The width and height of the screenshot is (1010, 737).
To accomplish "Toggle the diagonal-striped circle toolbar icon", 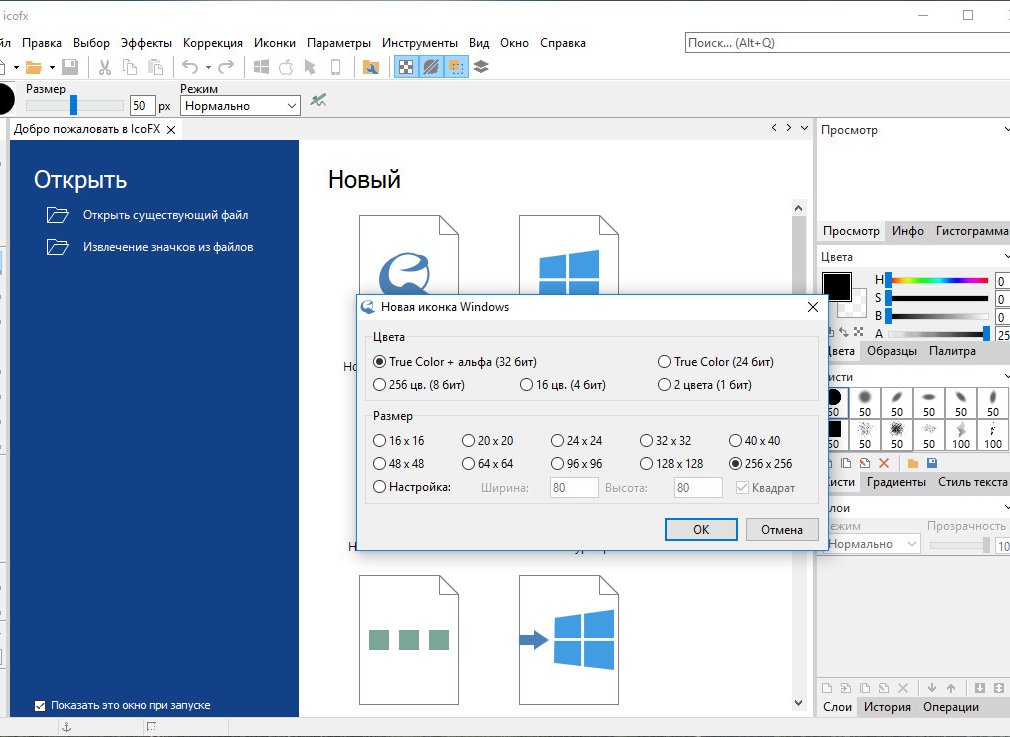I will (x=431, y=67).
